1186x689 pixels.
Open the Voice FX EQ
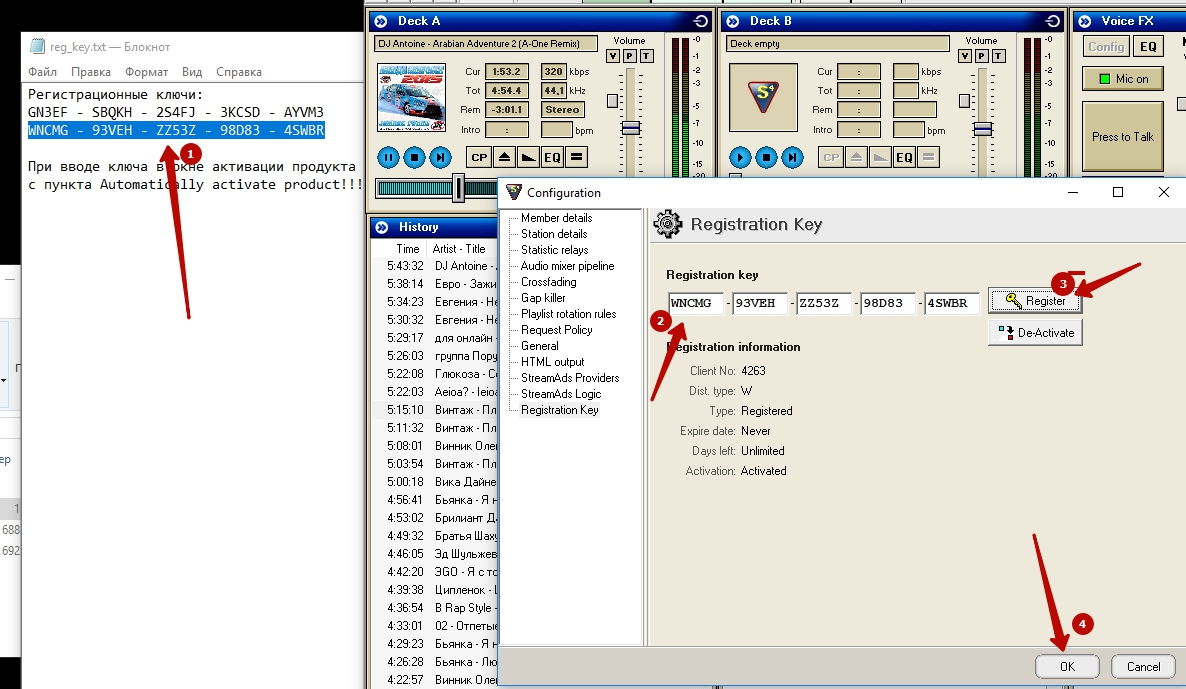(x=1148, y=47)
